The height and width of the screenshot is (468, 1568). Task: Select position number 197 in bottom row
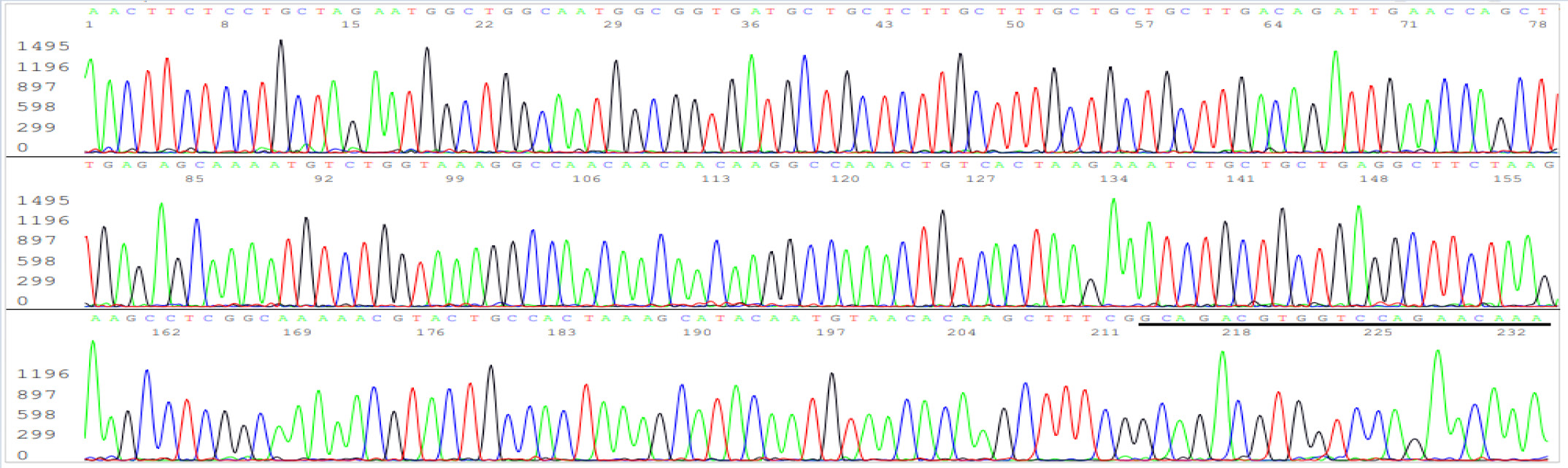pyautogui.click(x=830, y=332)
